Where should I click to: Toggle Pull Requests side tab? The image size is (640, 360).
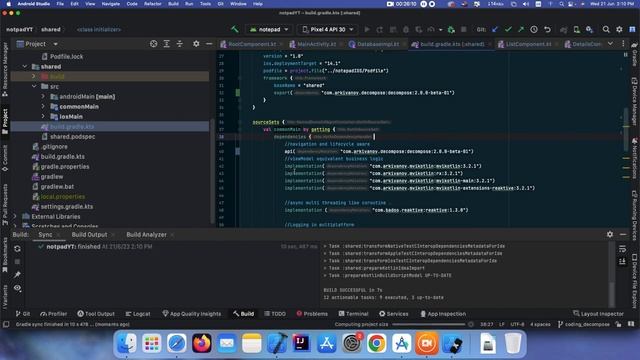(5, 204)
